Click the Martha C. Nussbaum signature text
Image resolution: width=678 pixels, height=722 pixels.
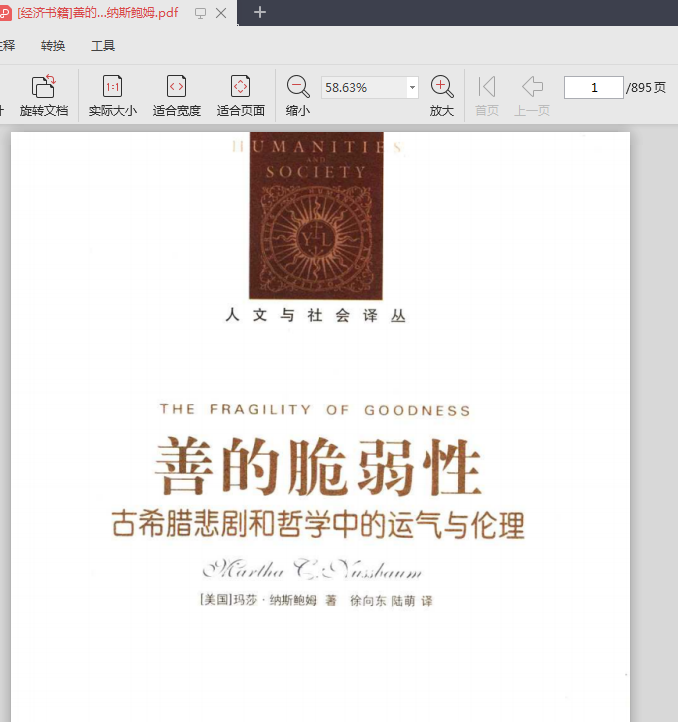tap(312, 570)
